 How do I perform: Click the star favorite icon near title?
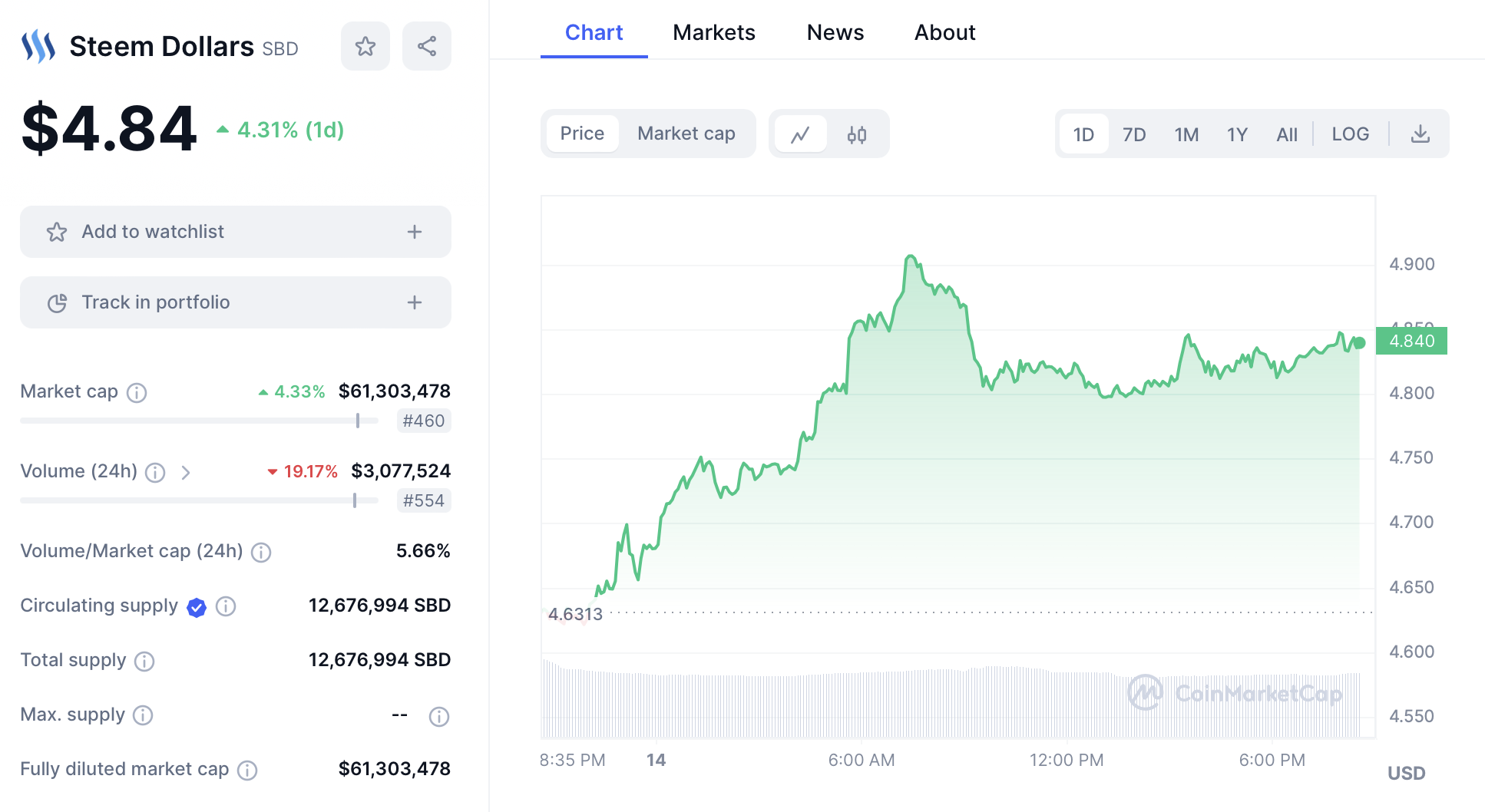[365, 46]
